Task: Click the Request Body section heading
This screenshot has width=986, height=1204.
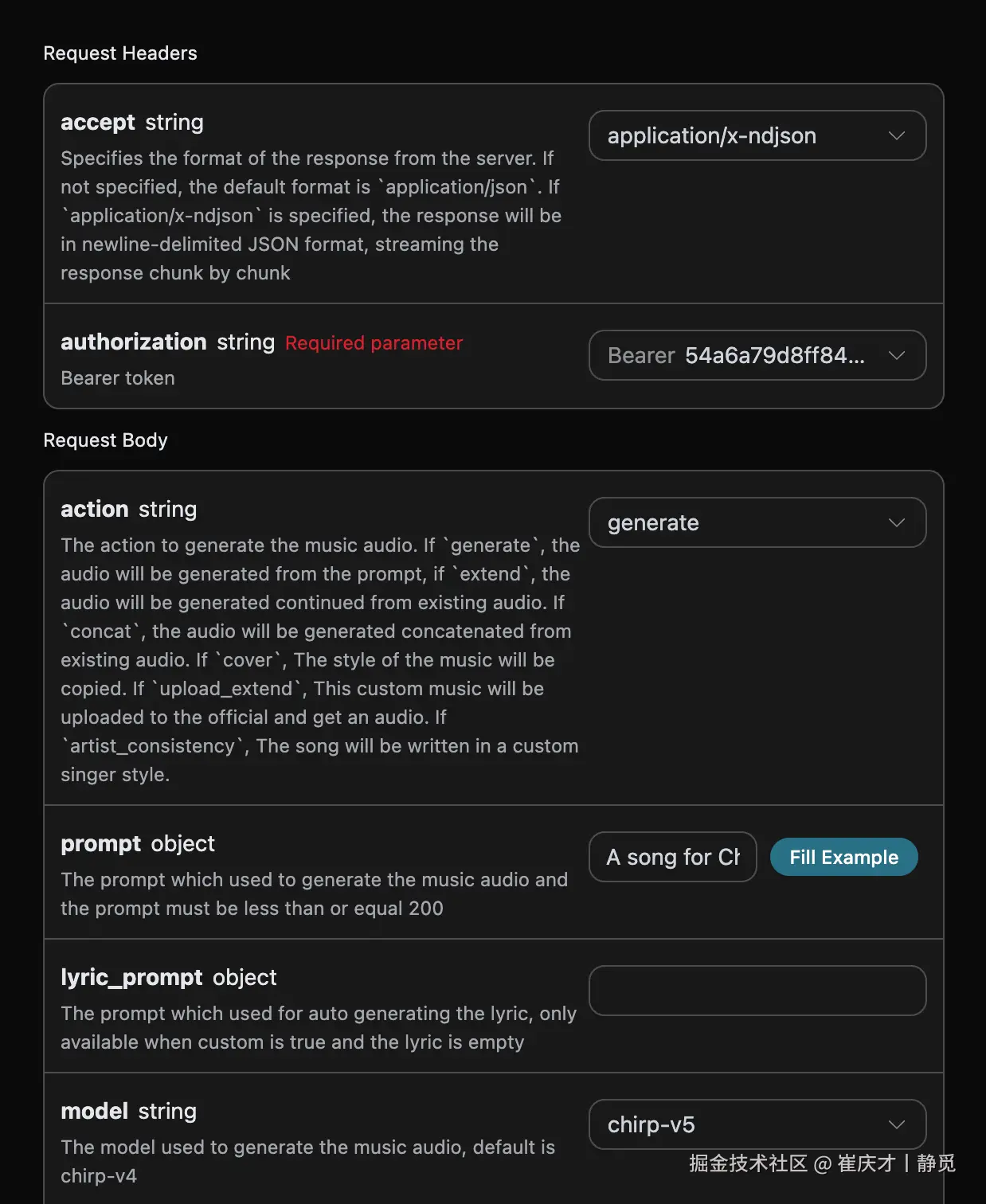Action: click(x=105, y=440)
